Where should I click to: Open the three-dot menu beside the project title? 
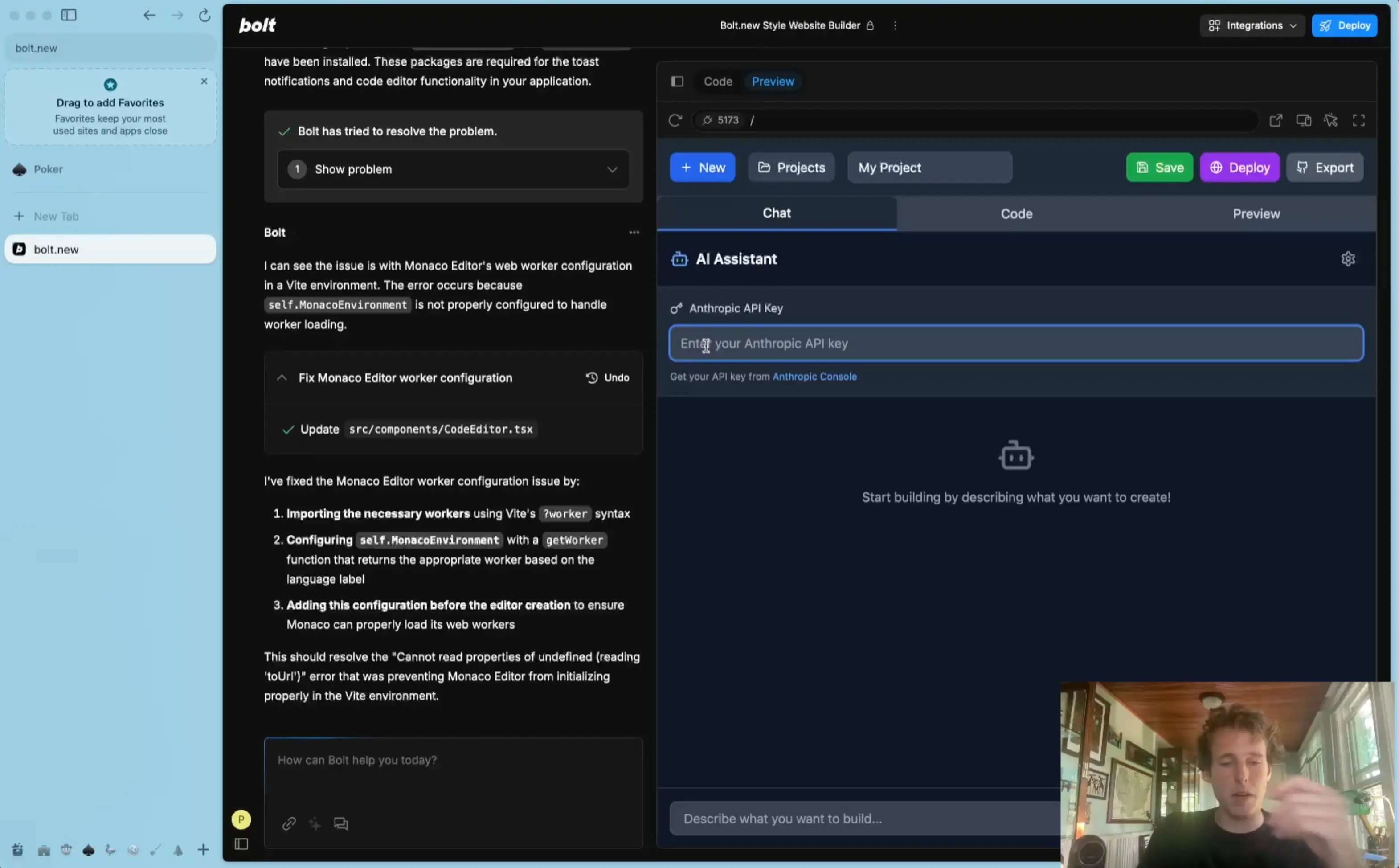tap(895, 25)
